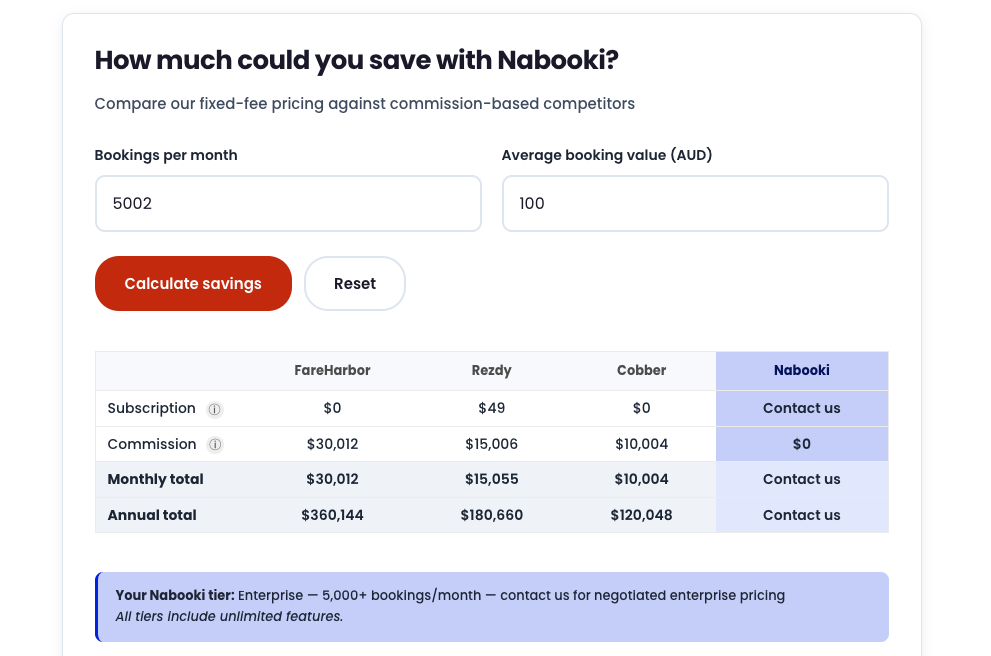991x656 pixels.
Task: Click the Monthly total row label
Action: pyautogui.click(x=155, y=479)
